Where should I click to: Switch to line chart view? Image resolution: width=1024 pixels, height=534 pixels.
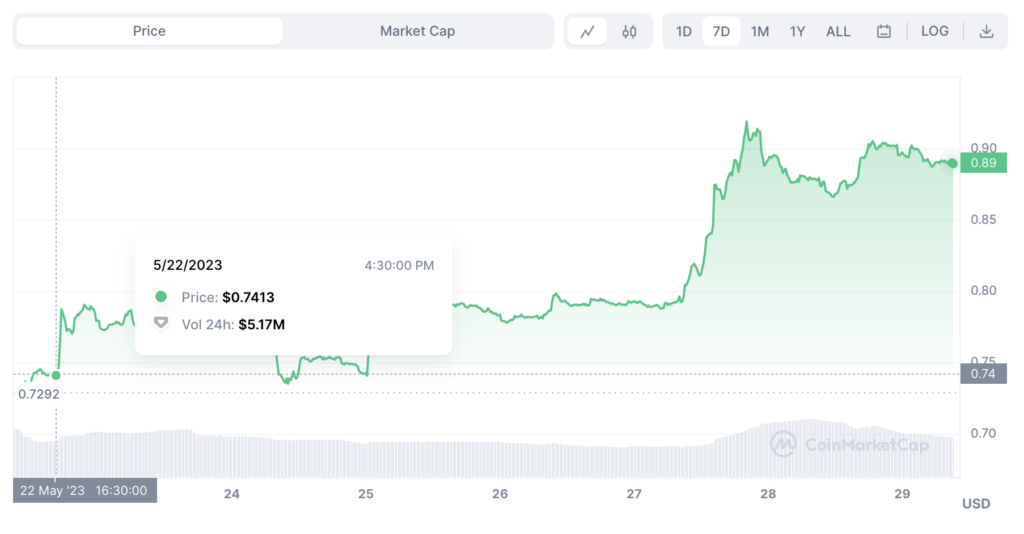587,31
